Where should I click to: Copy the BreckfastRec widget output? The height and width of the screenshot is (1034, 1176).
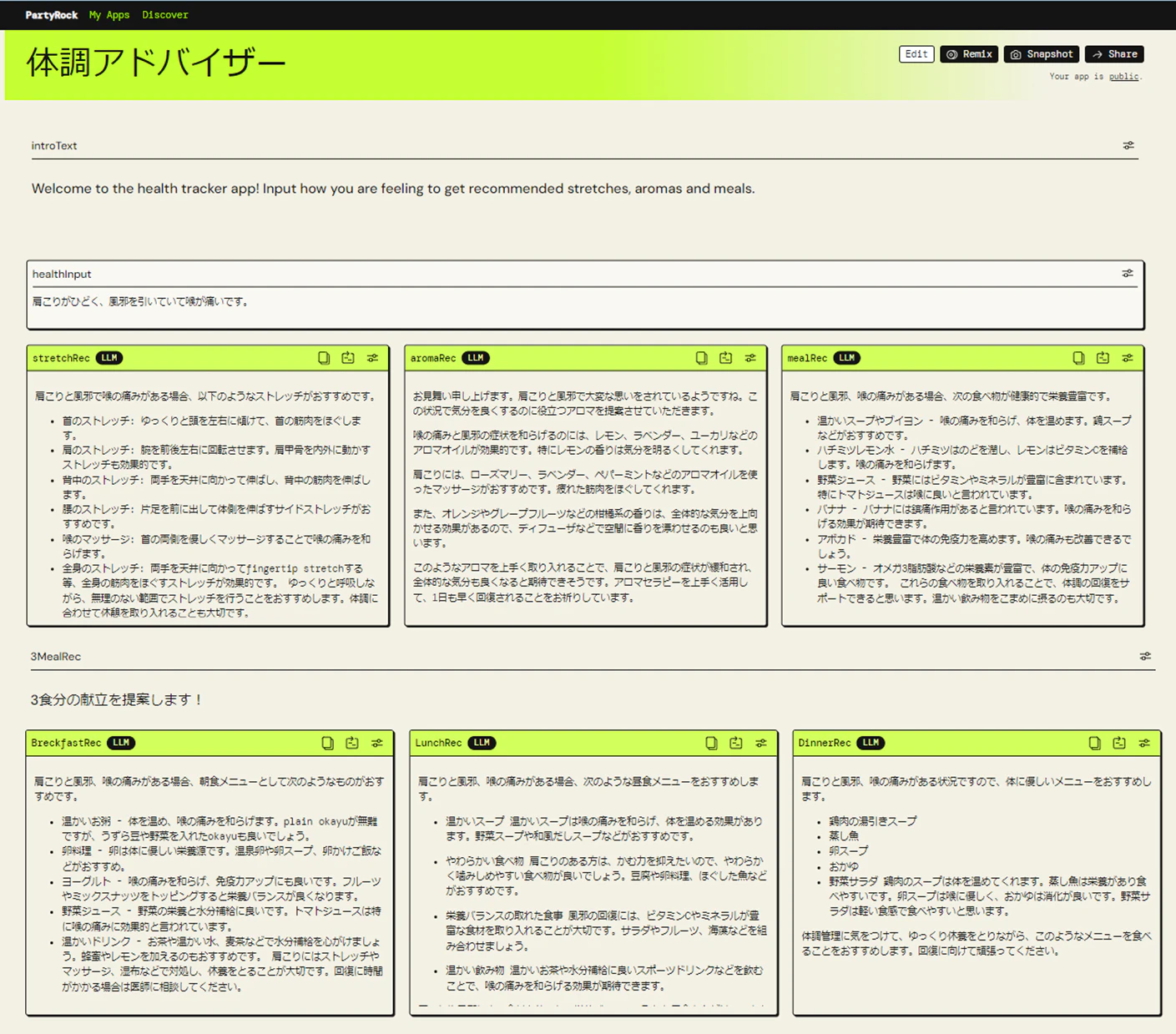coord(328,743)
